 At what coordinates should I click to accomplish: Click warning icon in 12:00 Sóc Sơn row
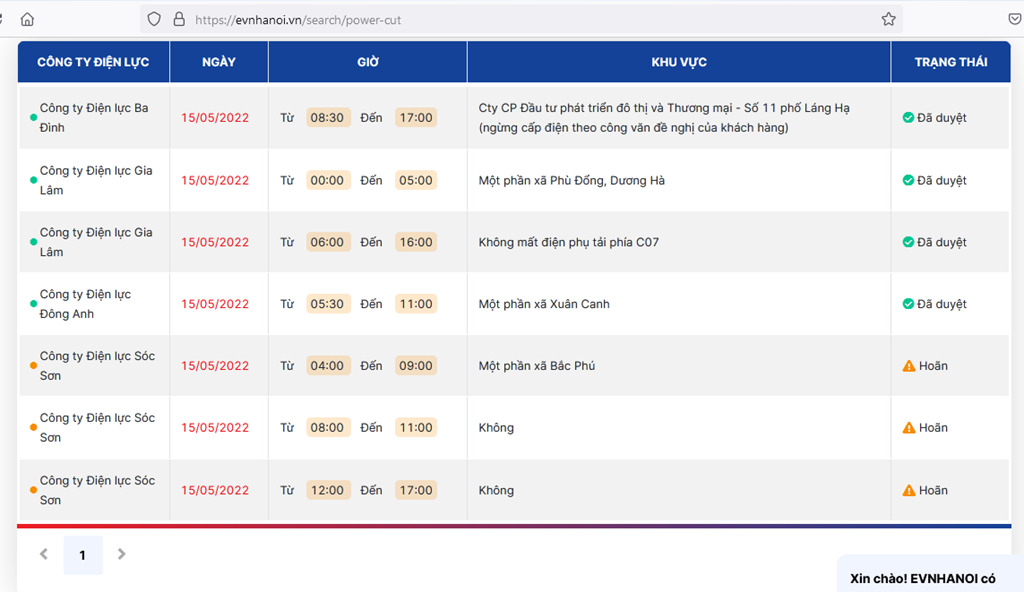pos(908,490)
